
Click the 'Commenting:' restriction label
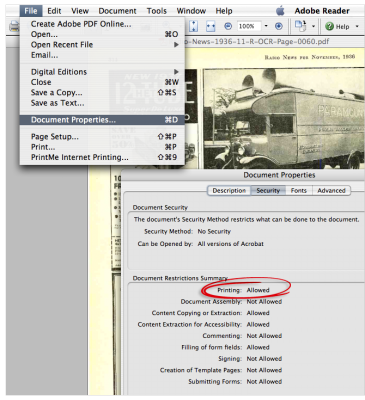click(222, 336)
